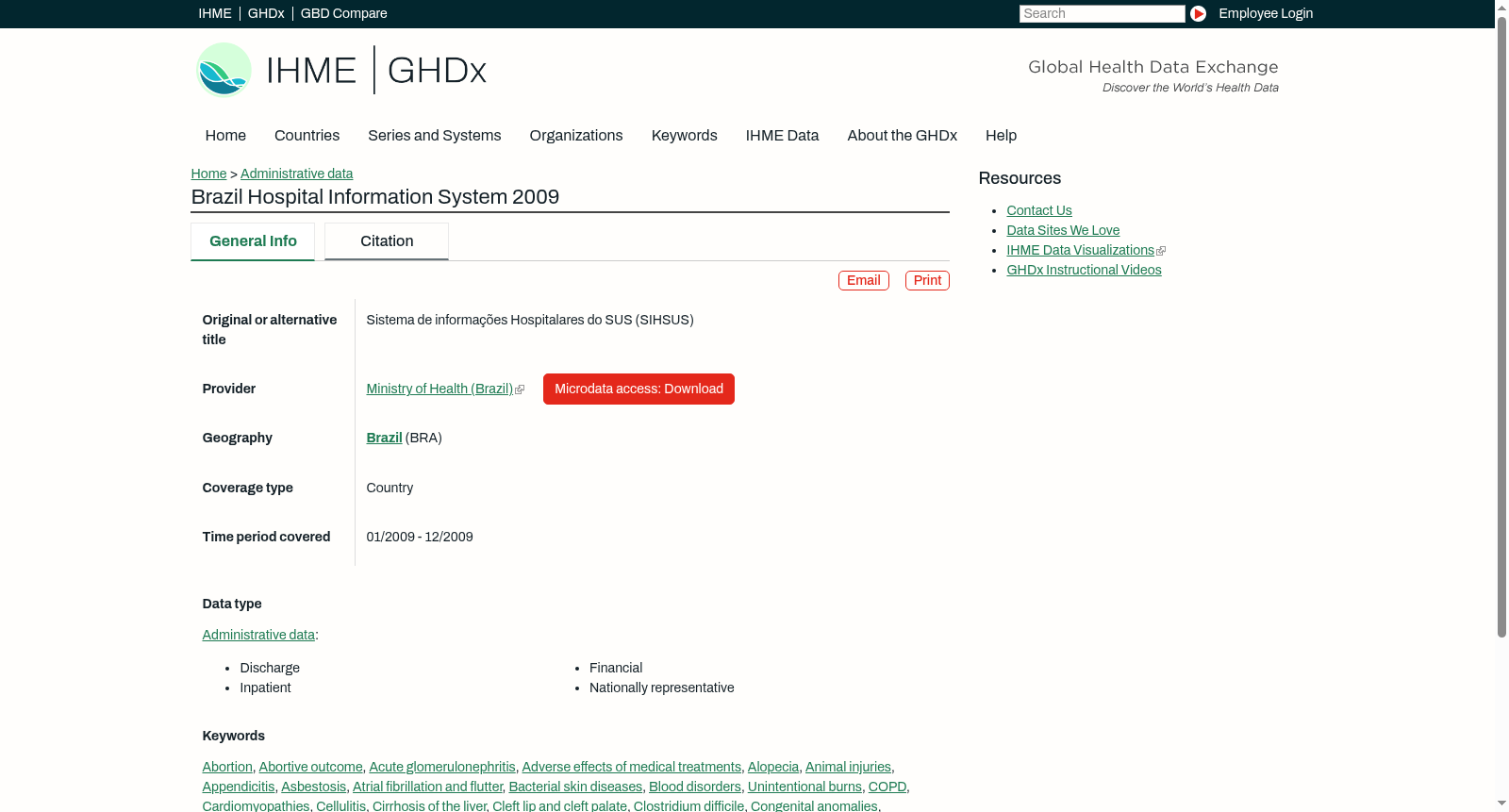Image resolution: width=1509 pixels, height=812 pixels.
Task: Click the Nationally representative list item
Action: [x=662, y=688]
